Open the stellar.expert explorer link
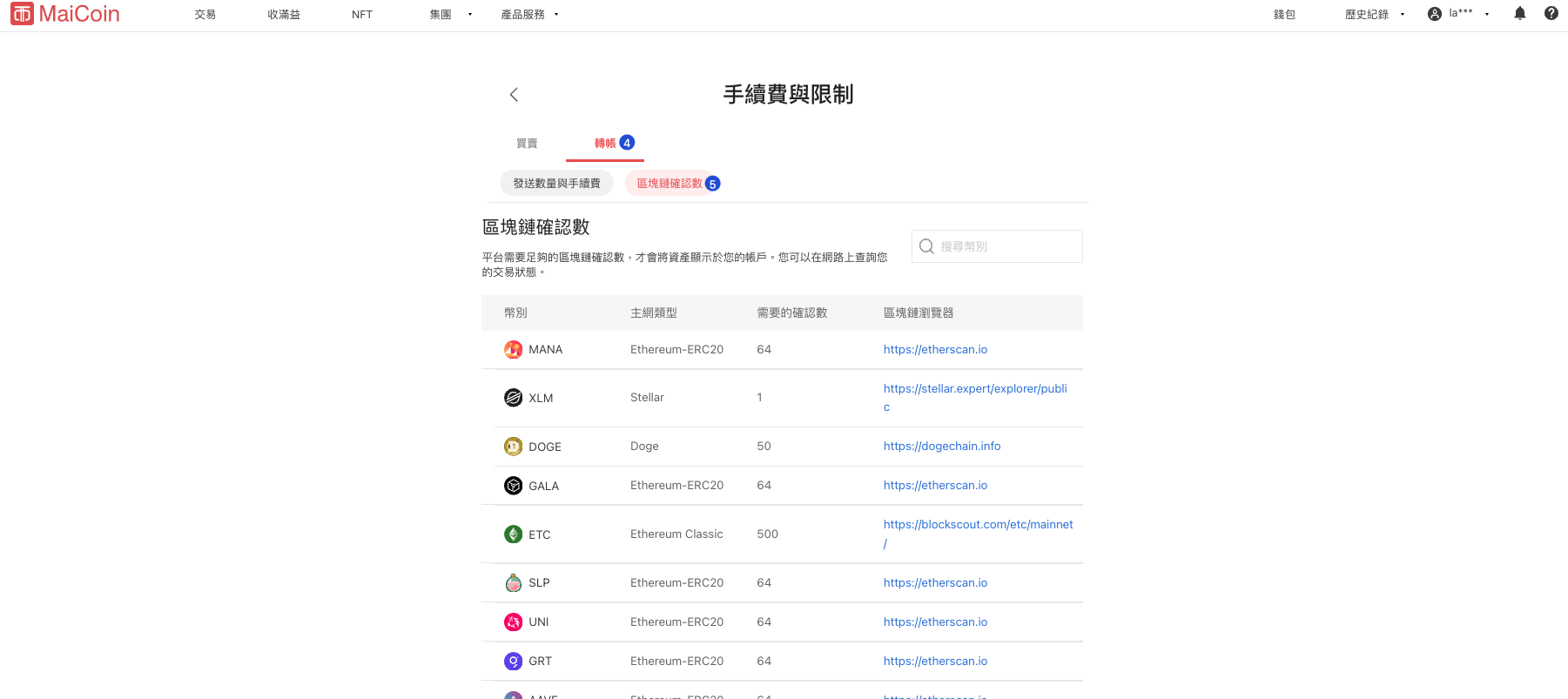The width and height of the screenshot is (1568, 699). click(x=975, y=398)
